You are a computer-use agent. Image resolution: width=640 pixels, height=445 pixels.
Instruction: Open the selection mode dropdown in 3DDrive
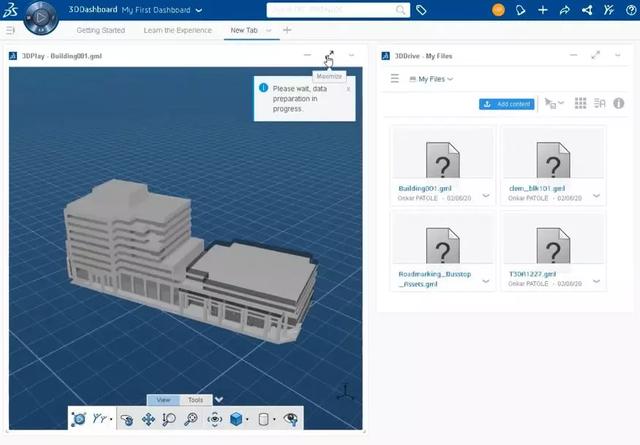(554, 103)
